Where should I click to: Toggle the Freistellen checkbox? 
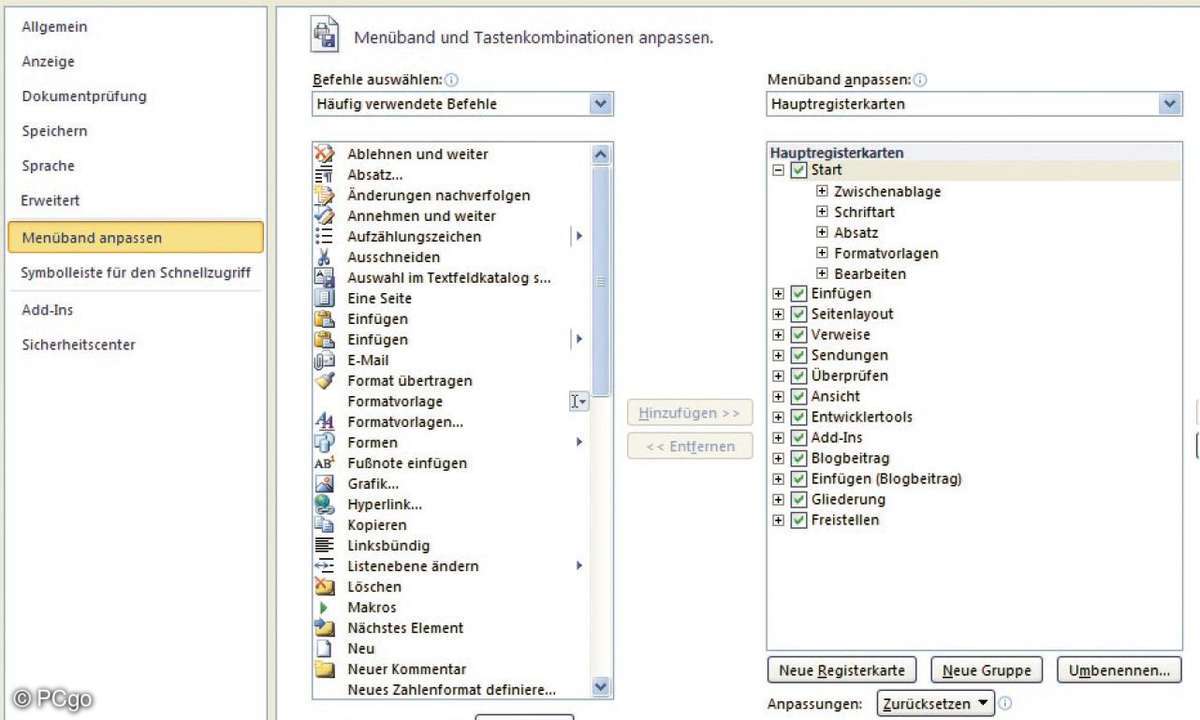[798, 520]
